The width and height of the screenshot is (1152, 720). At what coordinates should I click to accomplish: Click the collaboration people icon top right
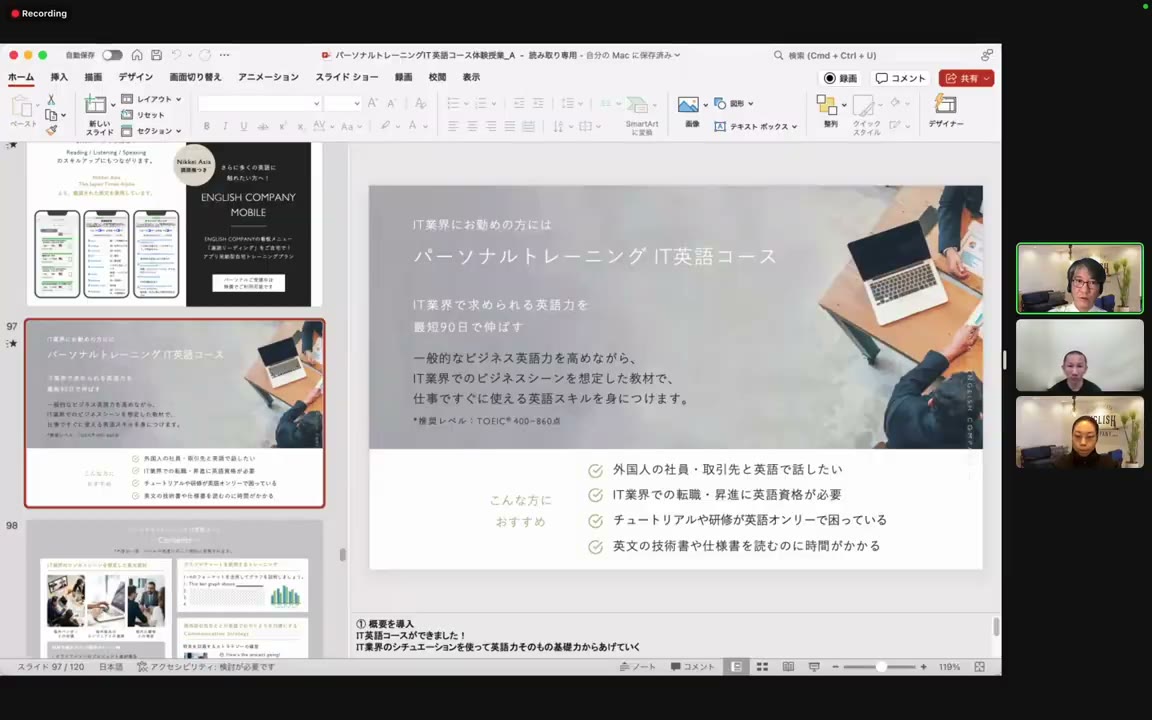click(x=987, y=55)
